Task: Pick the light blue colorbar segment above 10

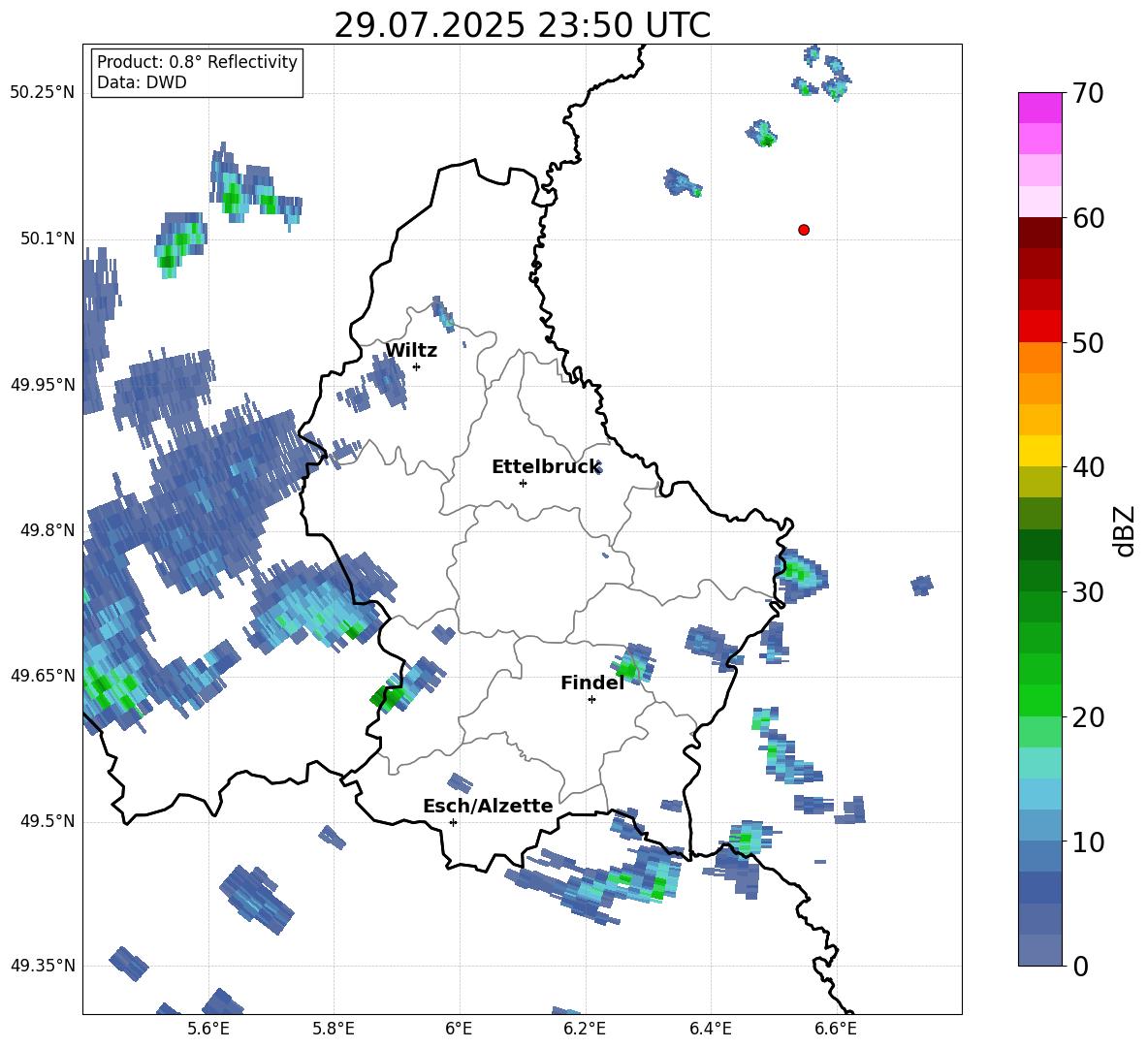Action: point(1039,826)
